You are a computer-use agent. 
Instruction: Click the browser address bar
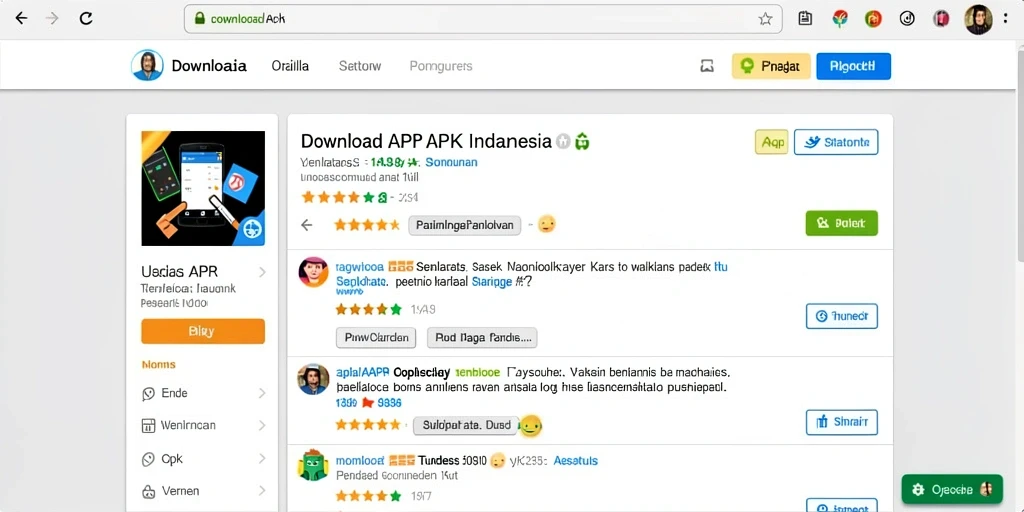pyautogui.click(x=483, y=19)
